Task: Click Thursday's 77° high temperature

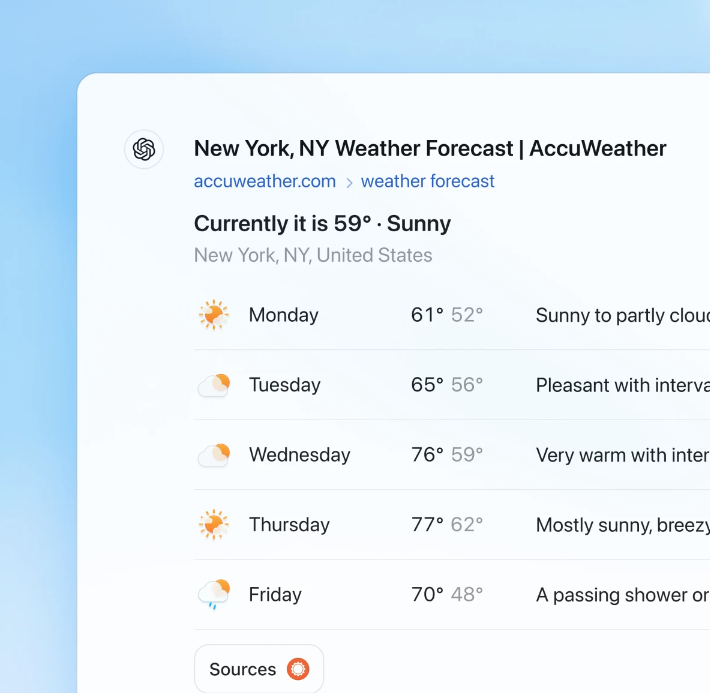Action: pos(427,525)
